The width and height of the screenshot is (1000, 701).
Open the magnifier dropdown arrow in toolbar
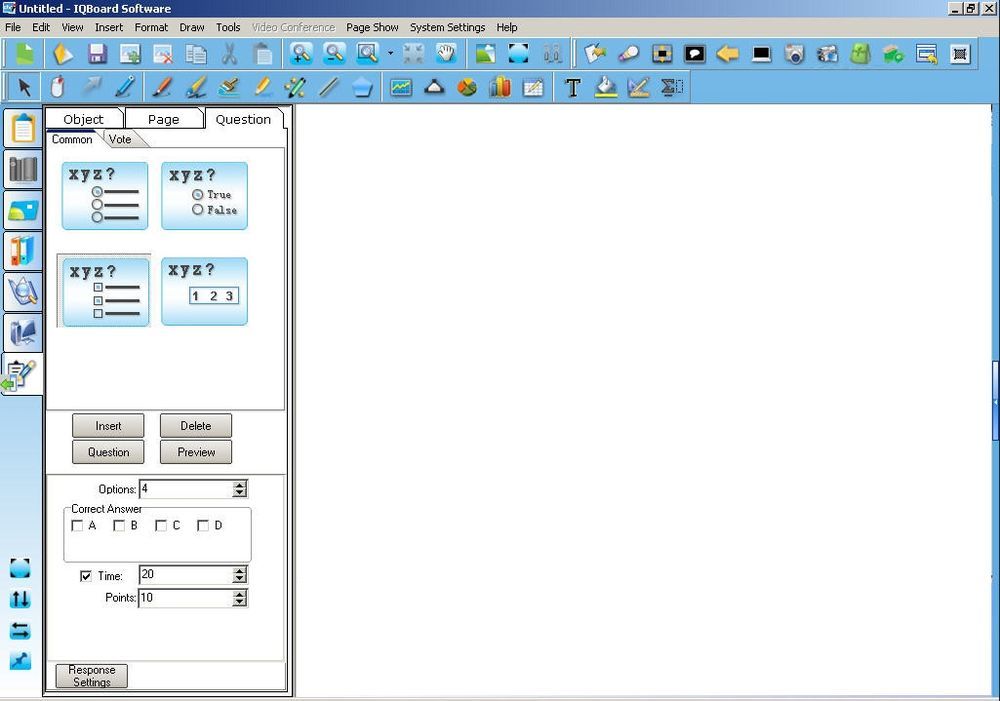[388, 54]
